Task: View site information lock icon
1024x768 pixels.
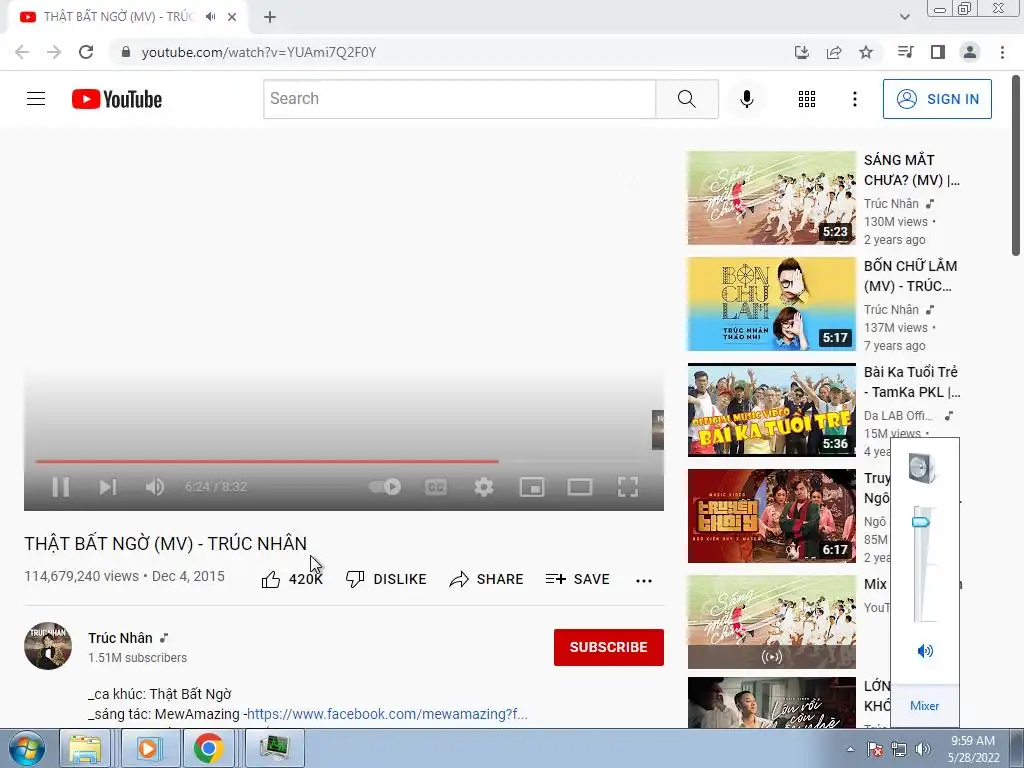Action: pos(126,52)
